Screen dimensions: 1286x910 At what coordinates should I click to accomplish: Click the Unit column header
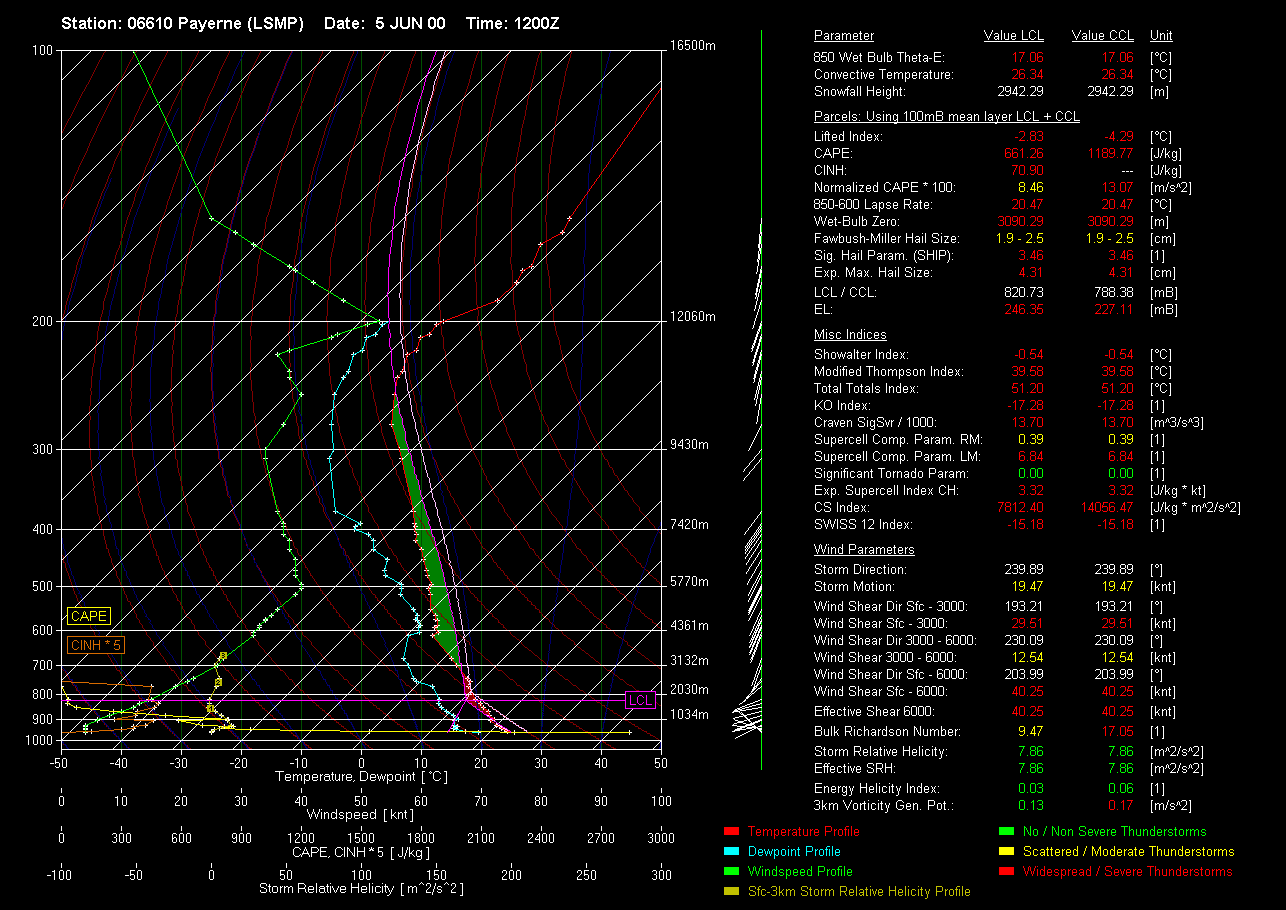(x=1162, y=36)
